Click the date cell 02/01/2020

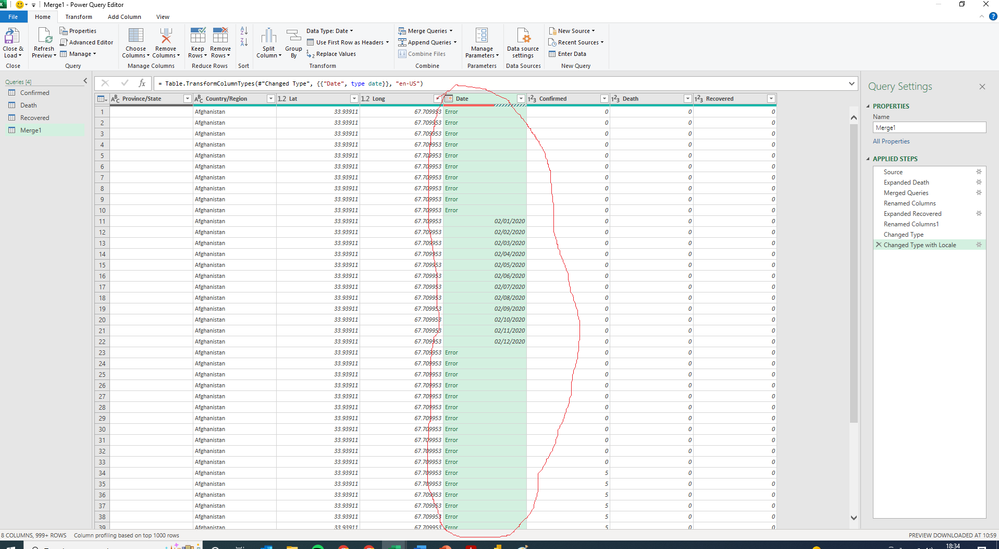[485, 221]
